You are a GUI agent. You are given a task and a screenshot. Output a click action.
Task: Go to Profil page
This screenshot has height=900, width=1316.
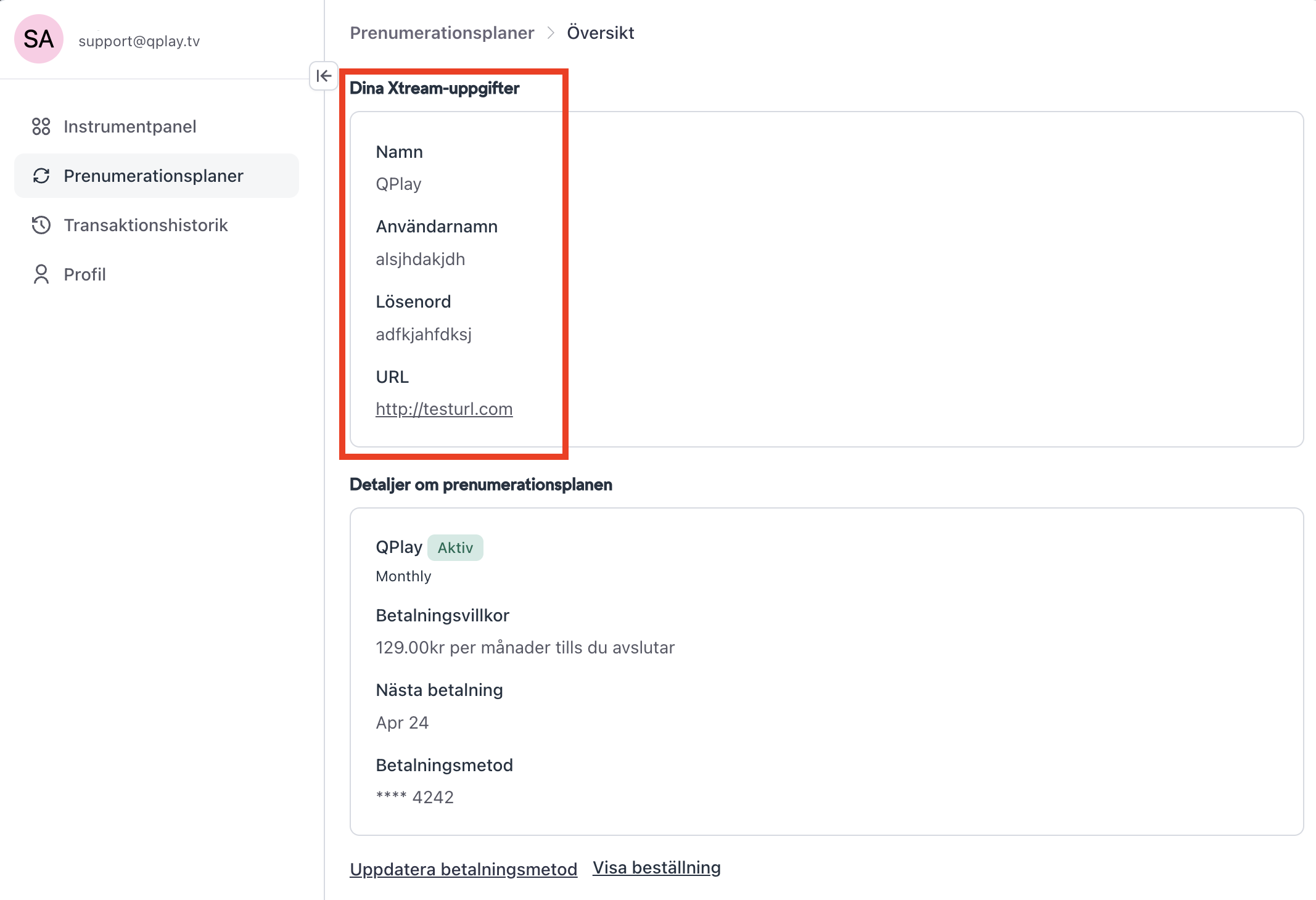(84, 274)
